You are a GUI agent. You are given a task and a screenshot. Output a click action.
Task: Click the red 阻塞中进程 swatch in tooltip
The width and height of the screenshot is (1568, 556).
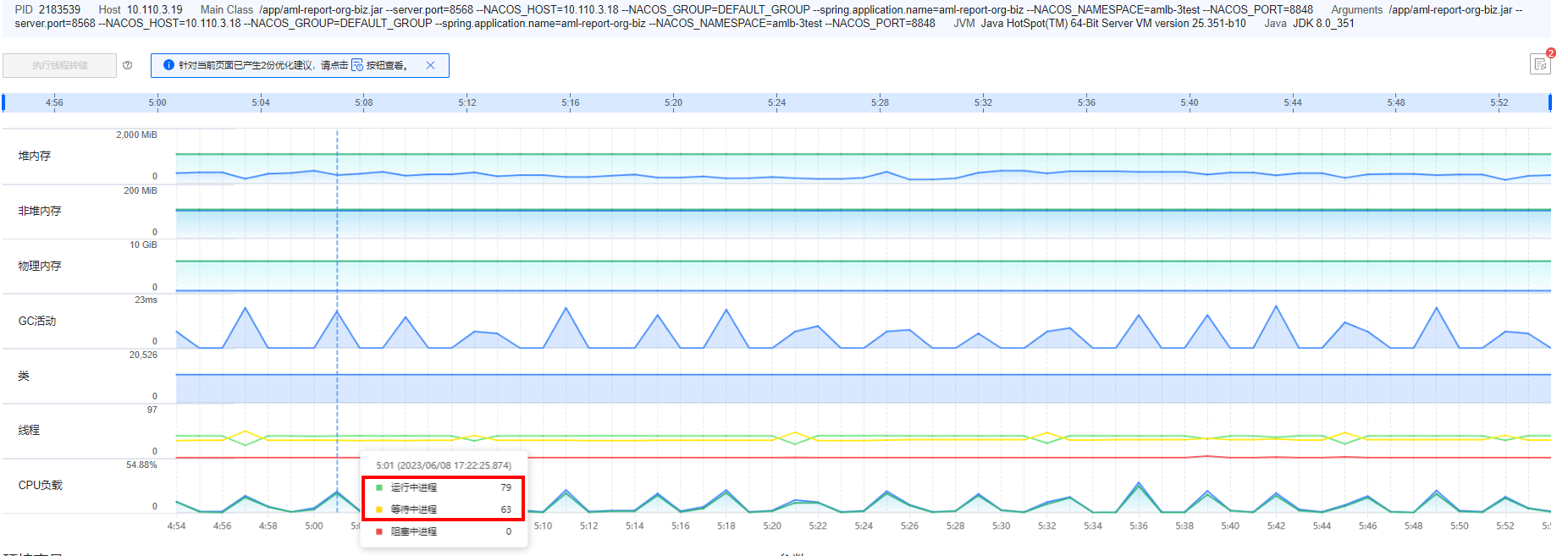(x=379, y=531)
